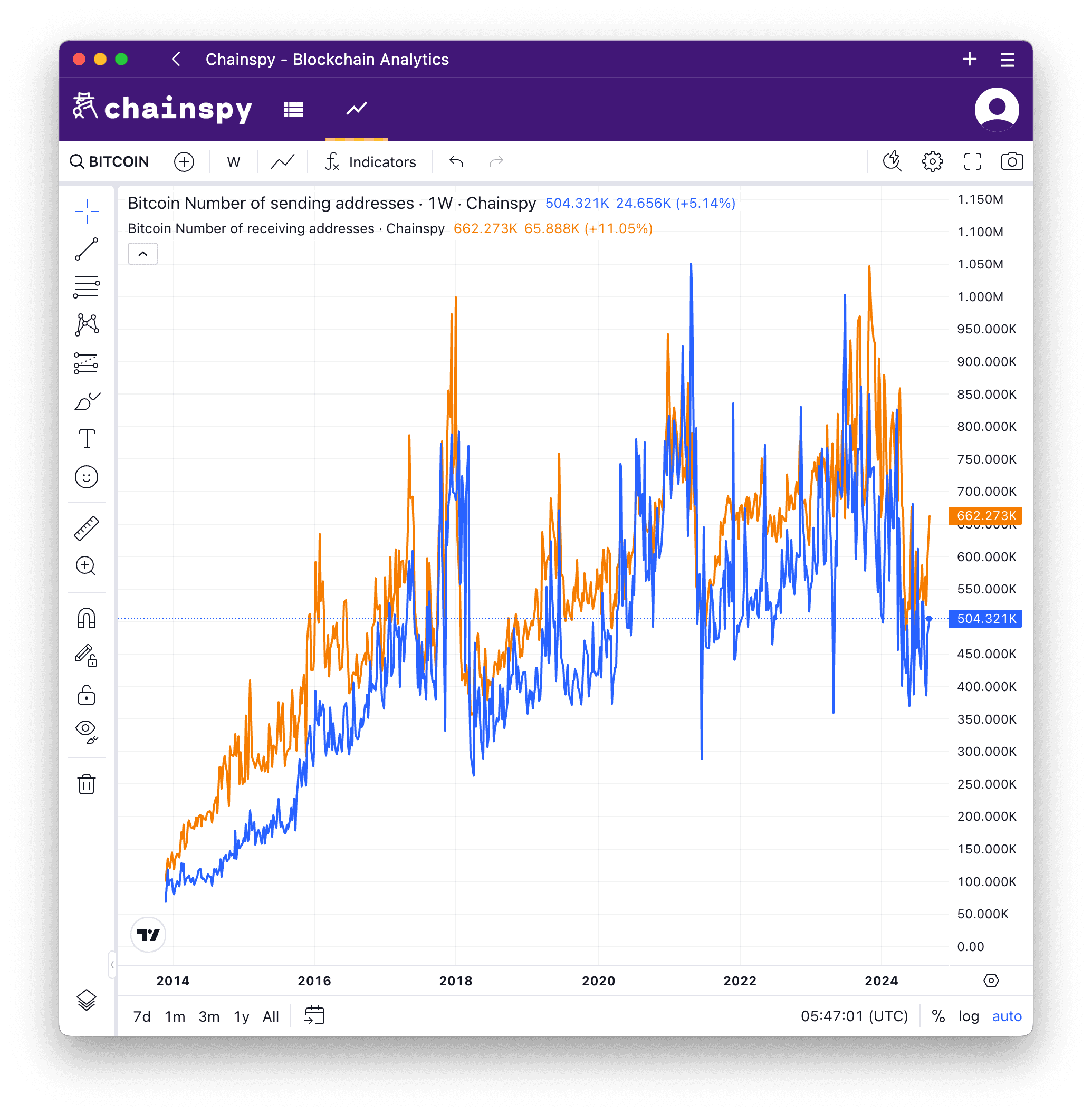Select the trend line drawing tool
This screenshot has width=1092, height=1114.
(87, 249)
